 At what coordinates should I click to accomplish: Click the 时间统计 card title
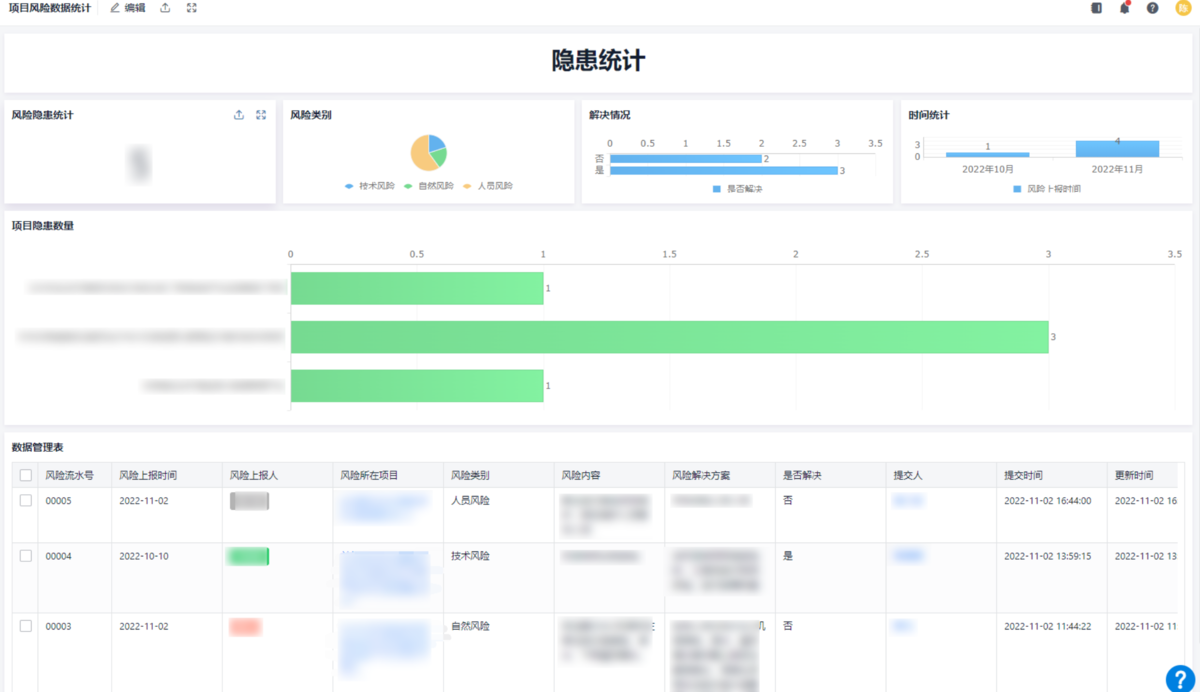929,115
